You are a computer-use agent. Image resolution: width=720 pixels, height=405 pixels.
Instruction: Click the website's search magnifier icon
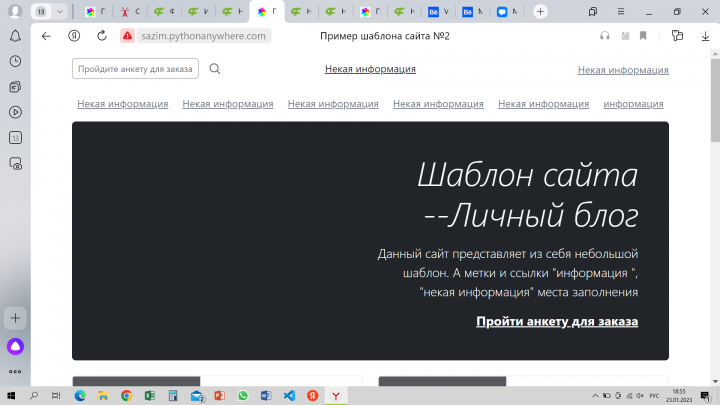pos(214,69)
